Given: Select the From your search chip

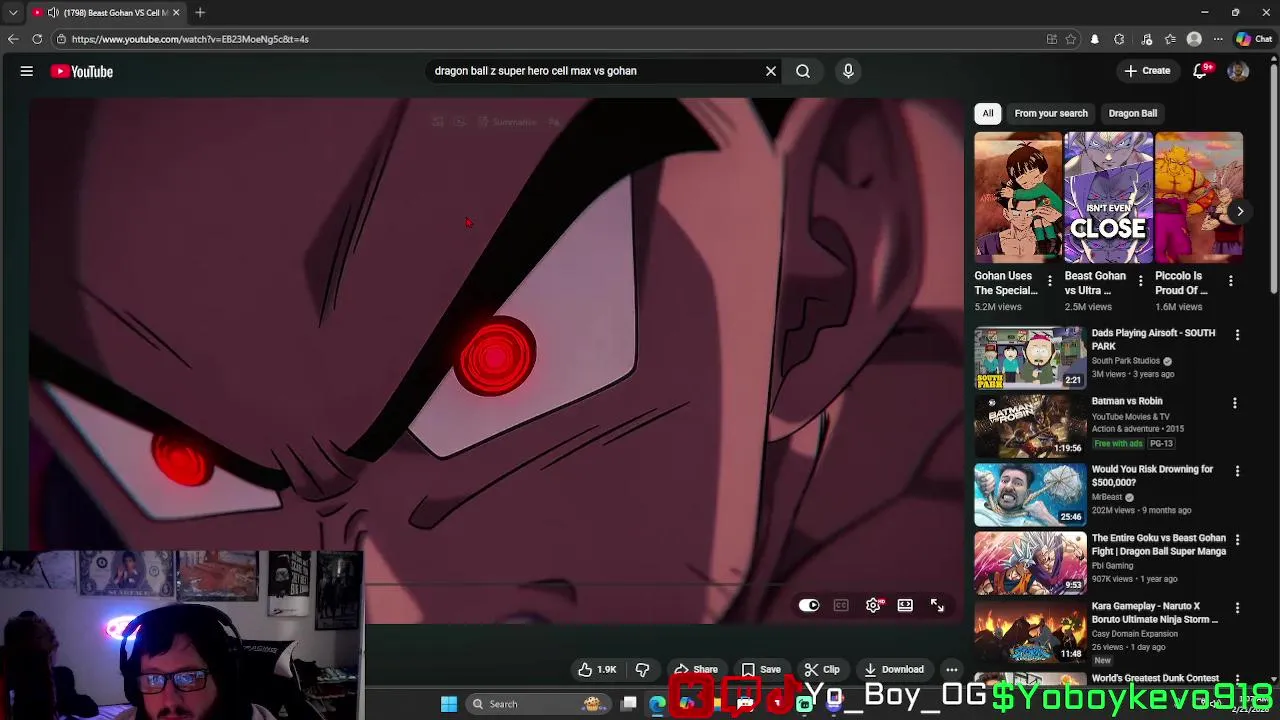Looking at the screenshot, I should click(x=1051, y=113).
